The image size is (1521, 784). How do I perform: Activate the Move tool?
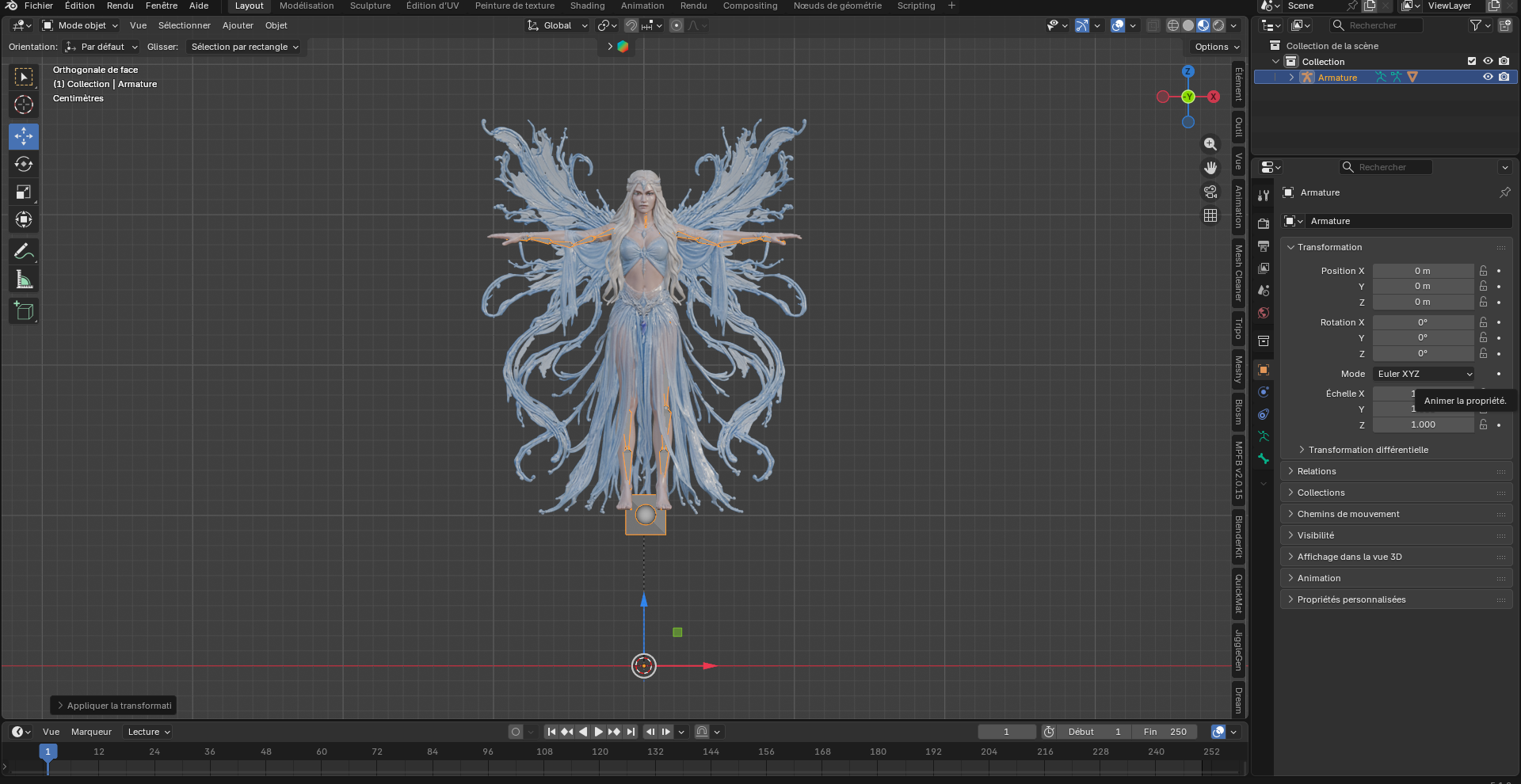point(24,136)
